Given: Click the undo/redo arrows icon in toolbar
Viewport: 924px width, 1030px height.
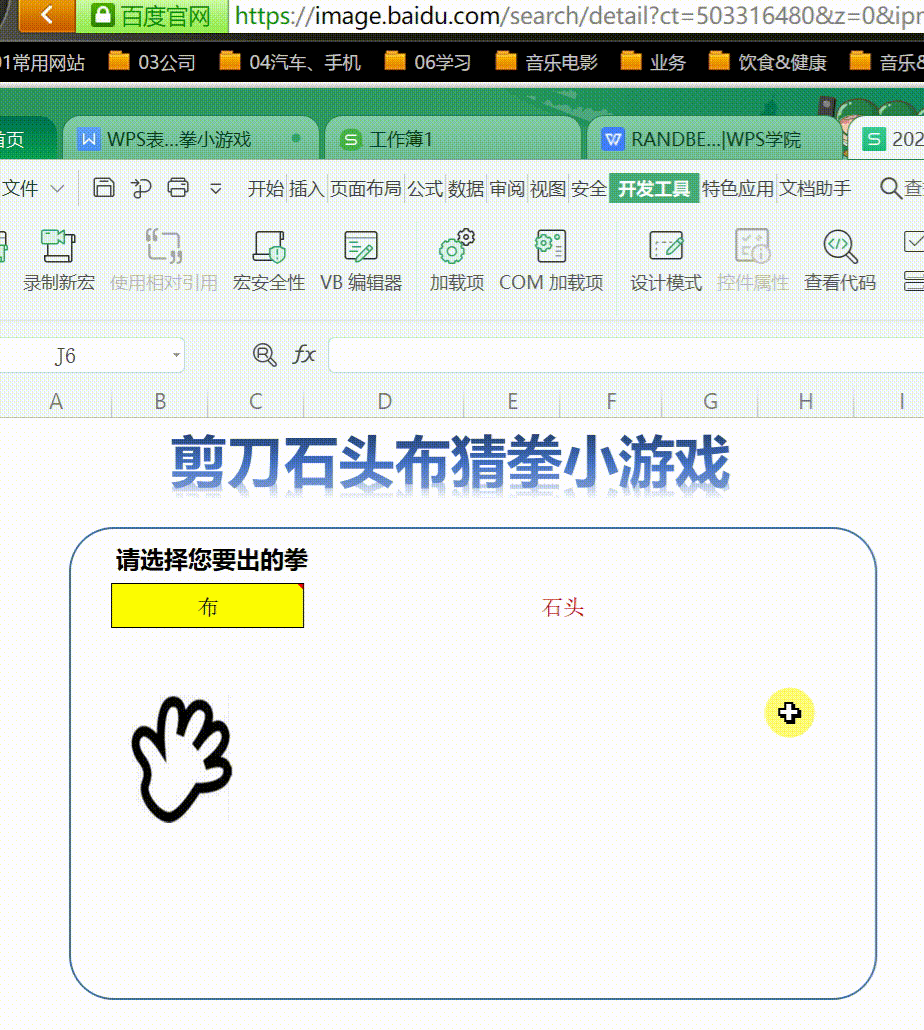Looking at the screenshot, I should coord(141,189).
